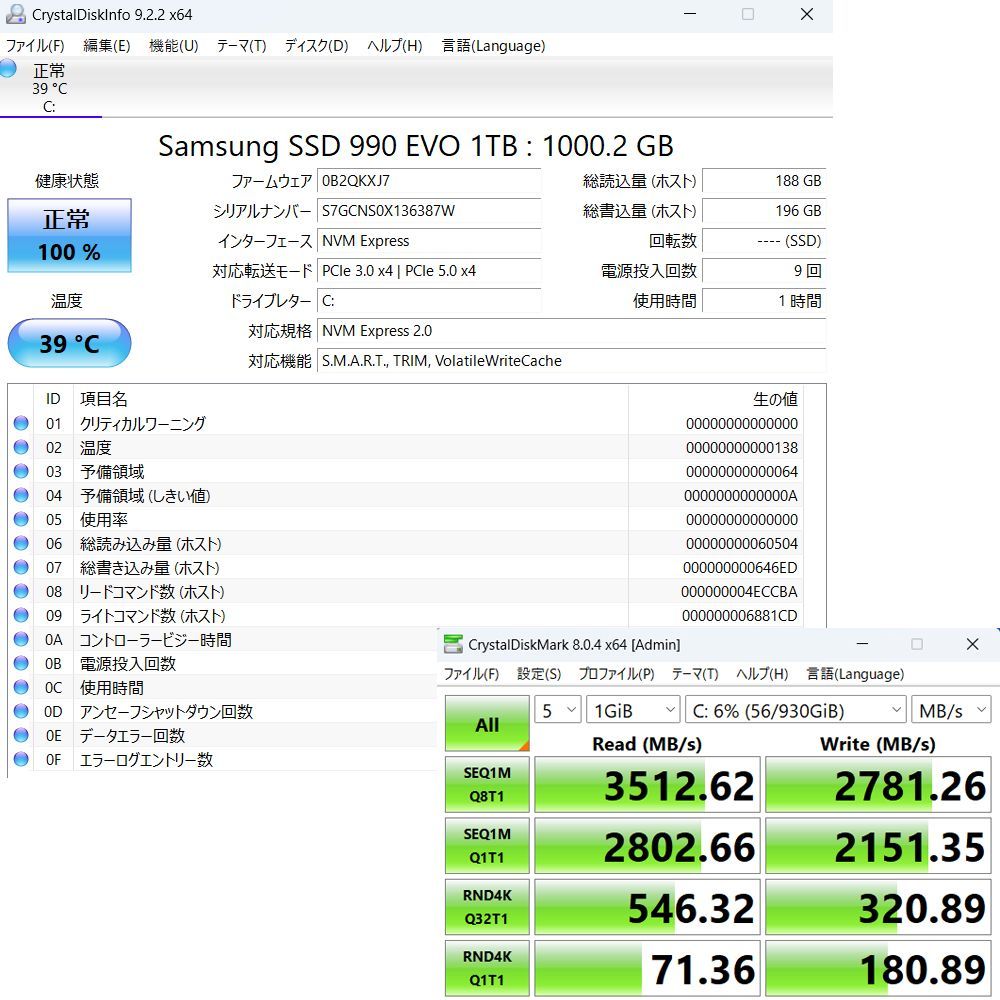Run the RND4K Q1T1 test button
Image resolution: width=1000 pixels, height=1000 pixels.
click(487, 968)
